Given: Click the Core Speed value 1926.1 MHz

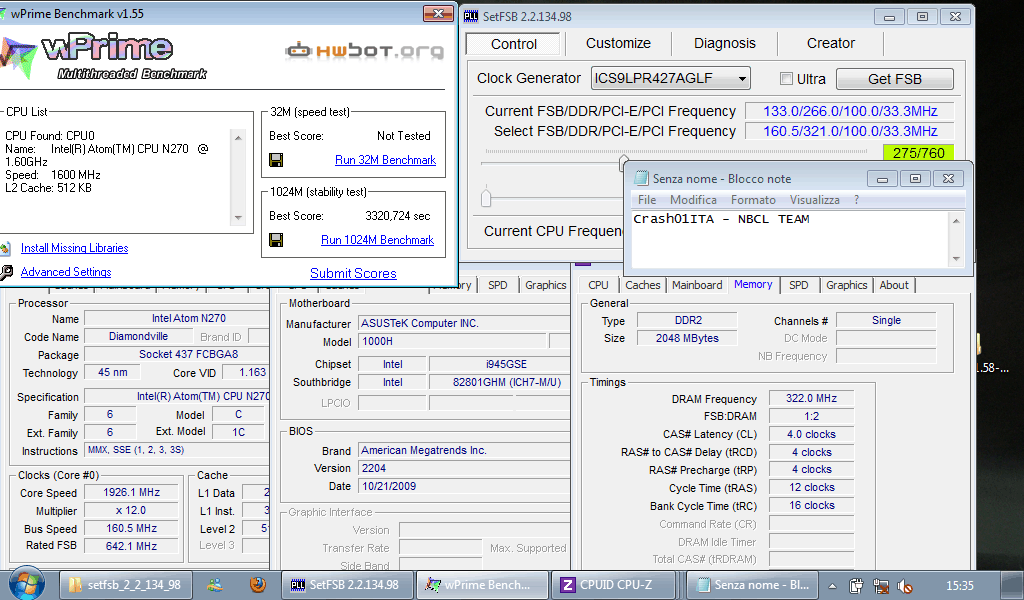Looking at the screenshot, I should tap(131, 492).
